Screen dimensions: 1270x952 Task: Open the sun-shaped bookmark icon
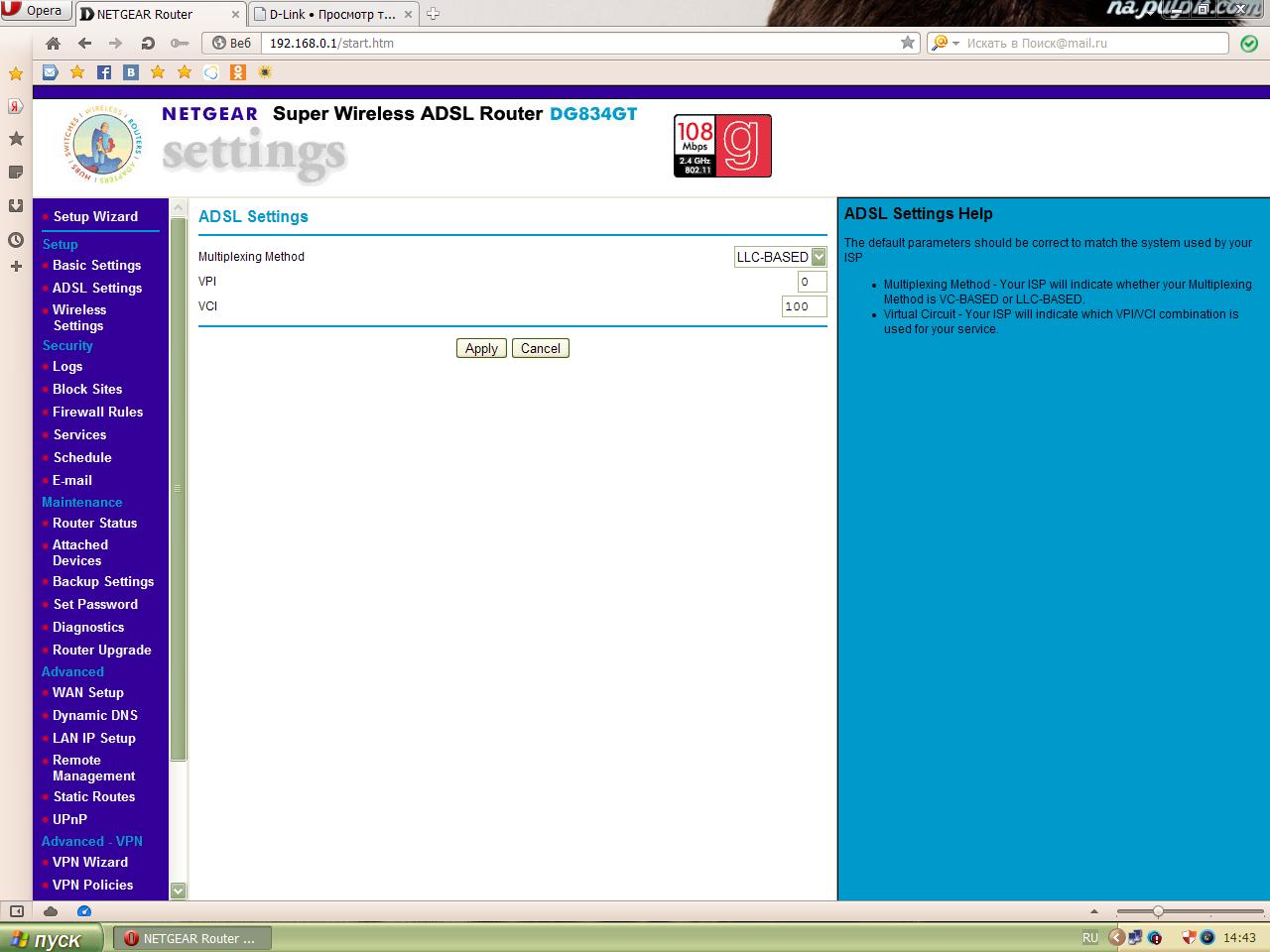[x=265, y=72]
